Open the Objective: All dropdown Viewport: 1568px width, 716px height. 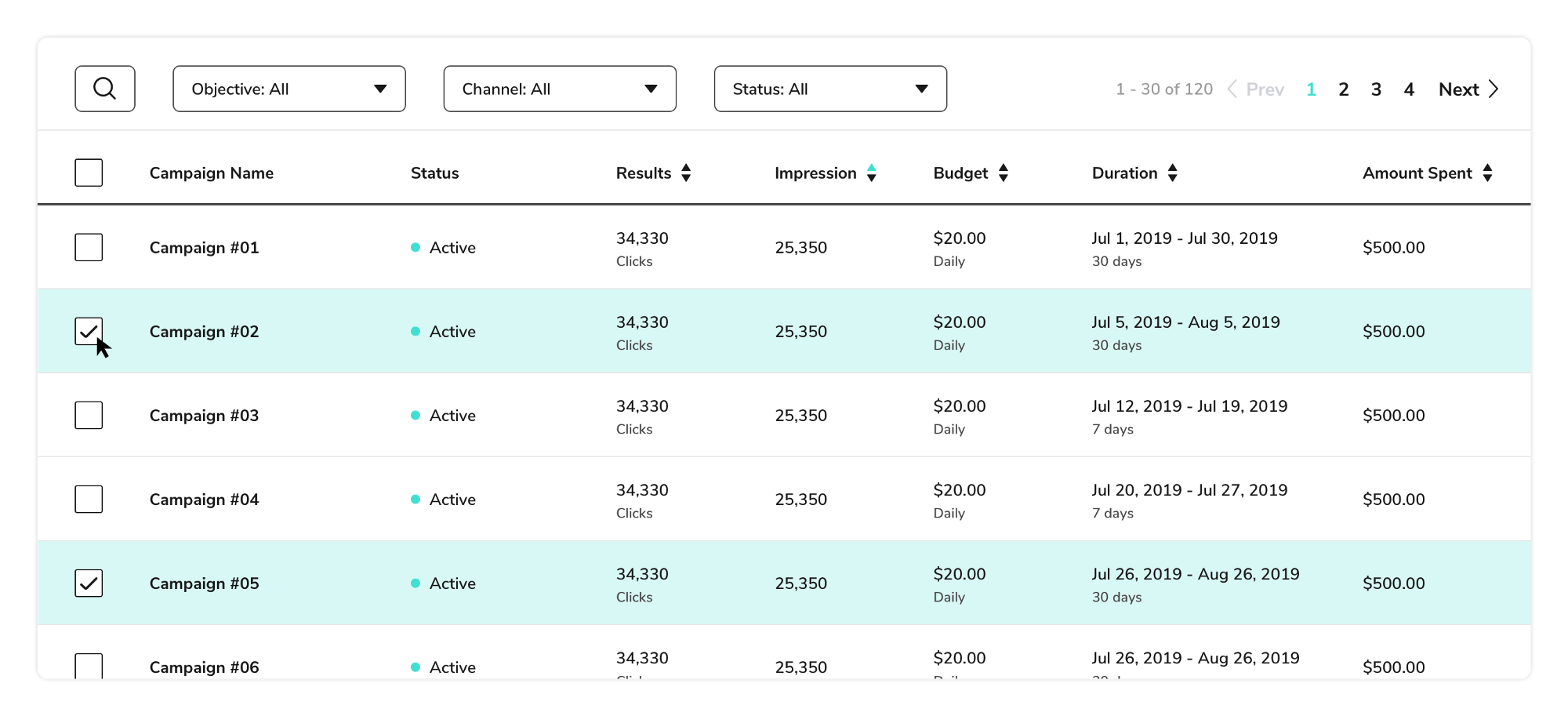tap(289, 89)
